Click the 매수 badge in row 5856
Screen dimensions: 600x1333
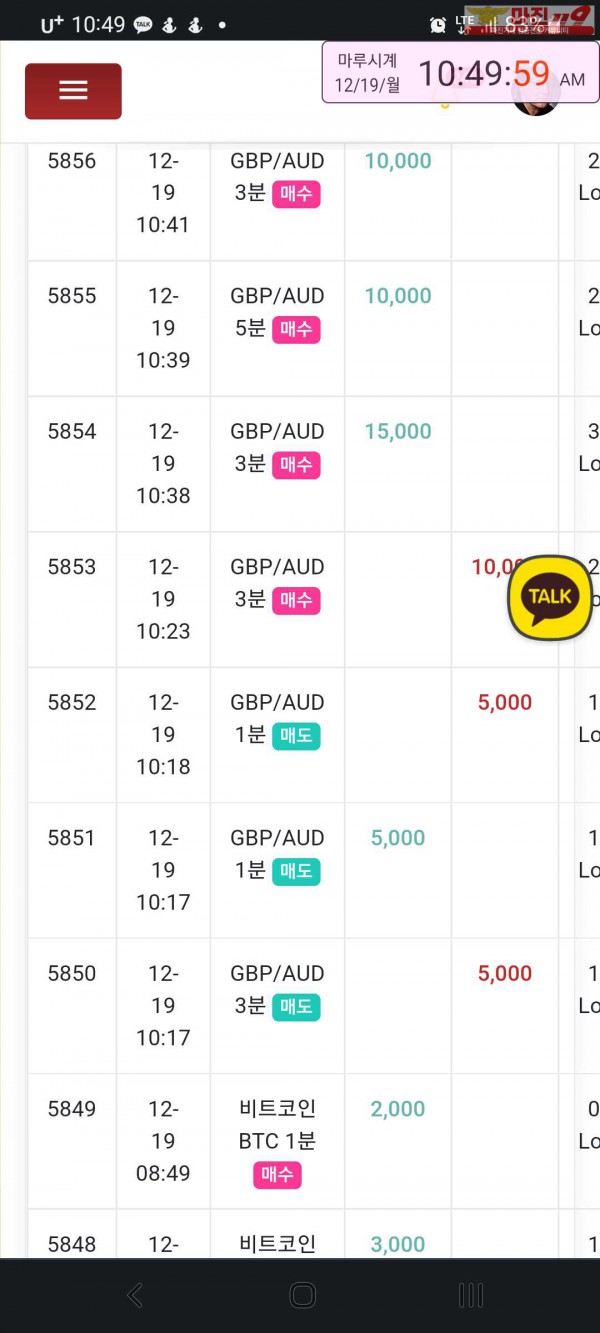[296, 194]
